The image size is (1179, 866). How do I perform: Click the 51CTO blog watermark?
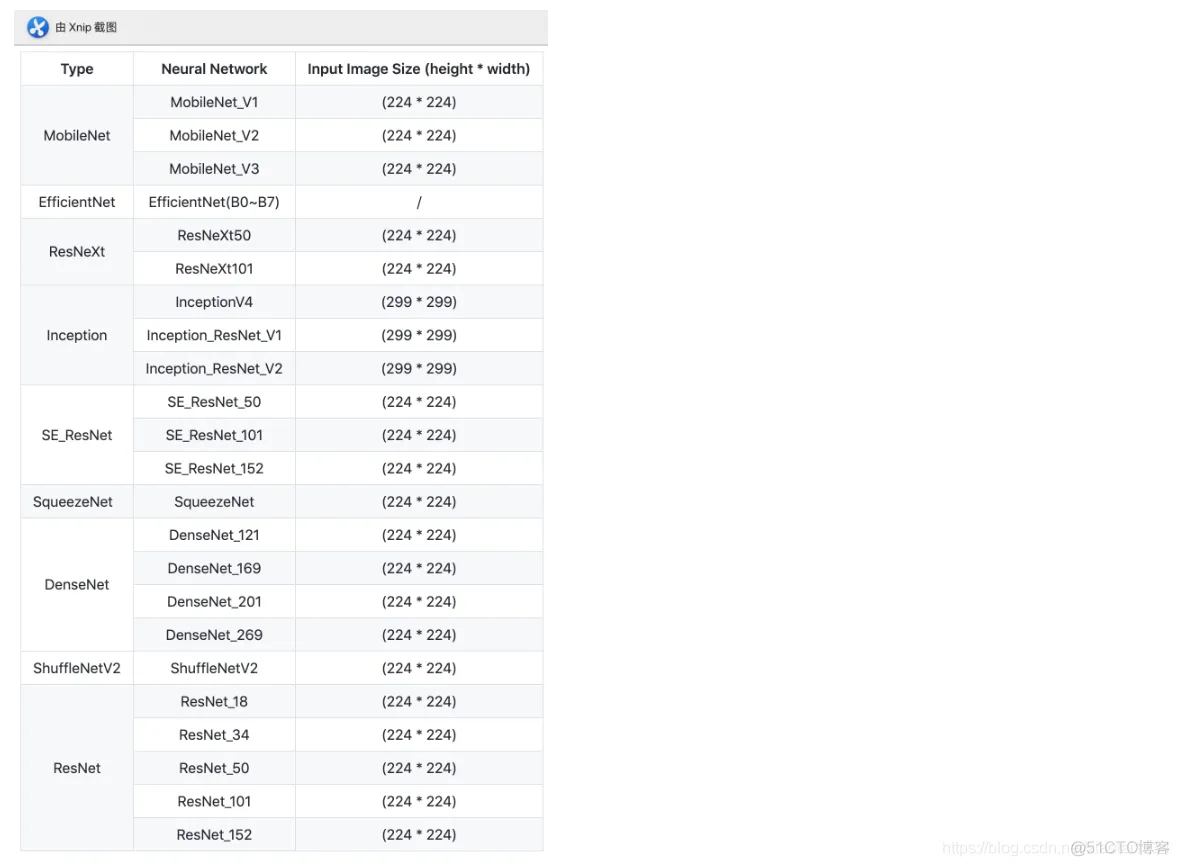[x=1120, y=848]
